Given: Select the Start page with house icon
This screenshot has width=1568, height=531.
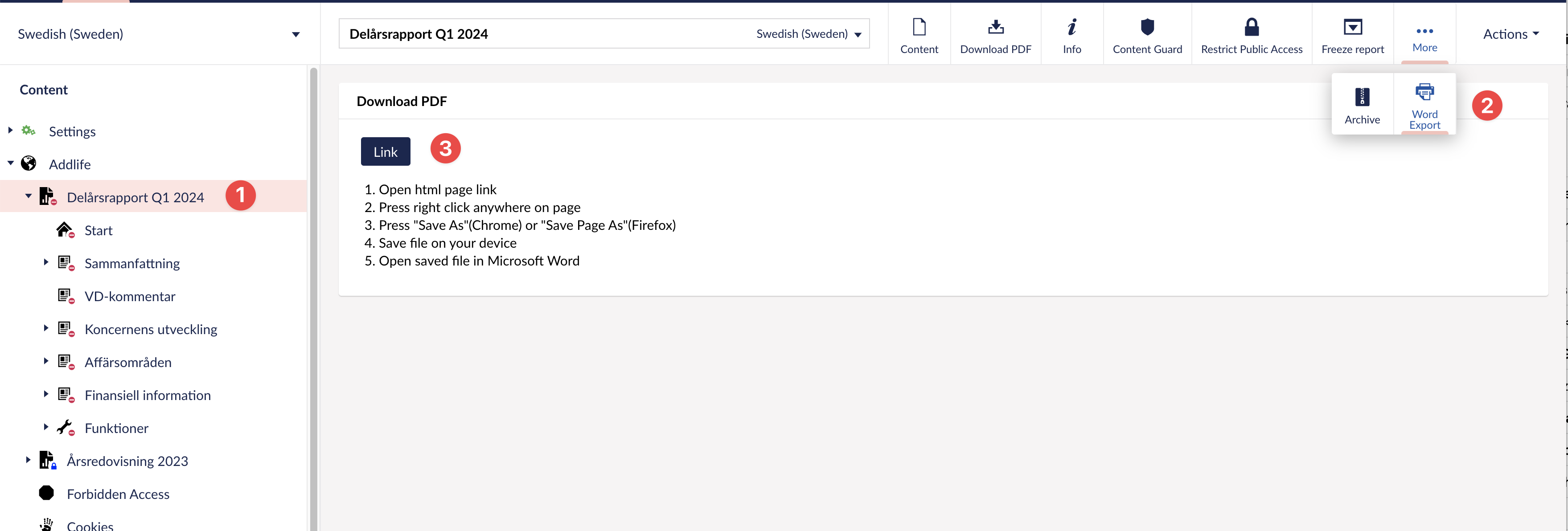Looking at the screenshot, I should 98,230.
